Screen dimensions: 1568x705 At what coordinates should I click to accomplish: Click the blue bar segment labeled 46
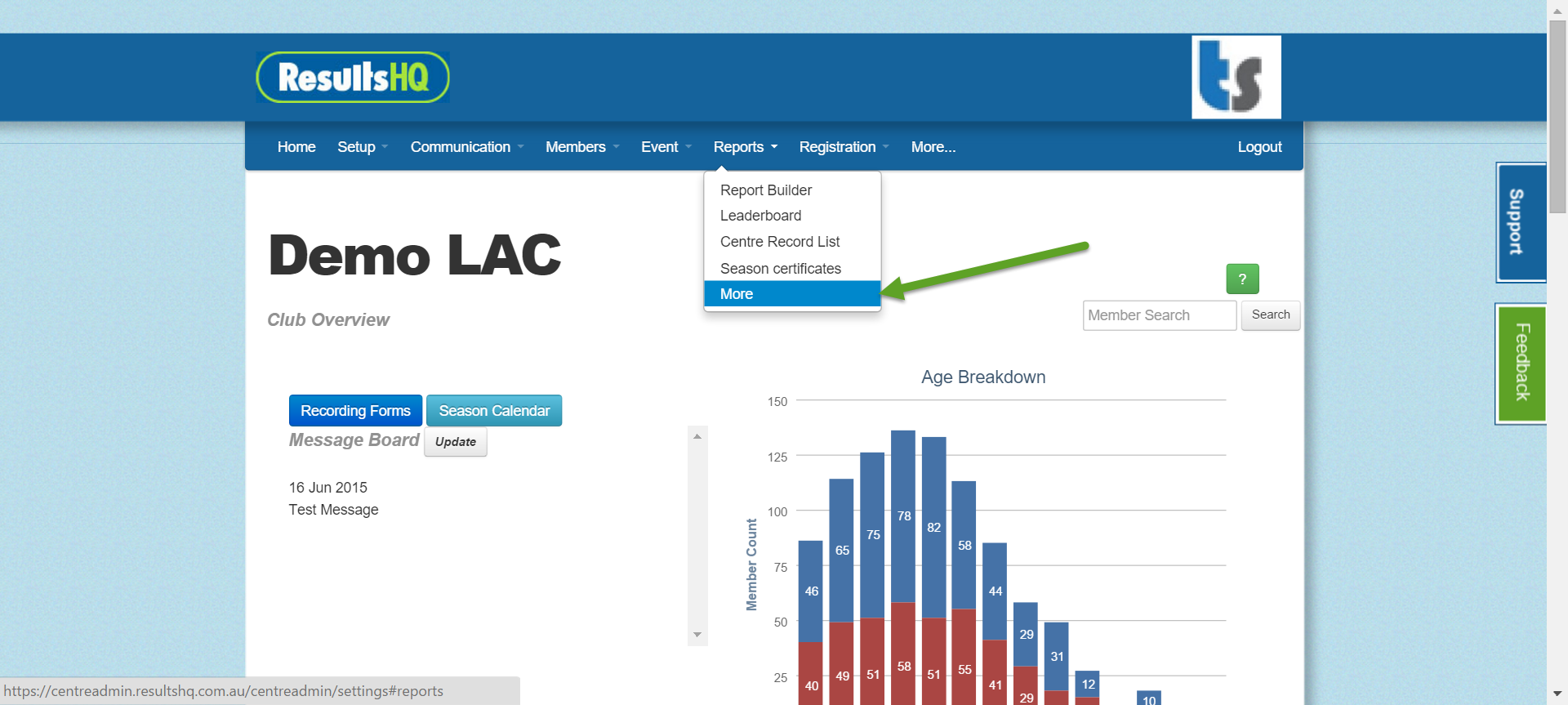[x=811, y=591]
